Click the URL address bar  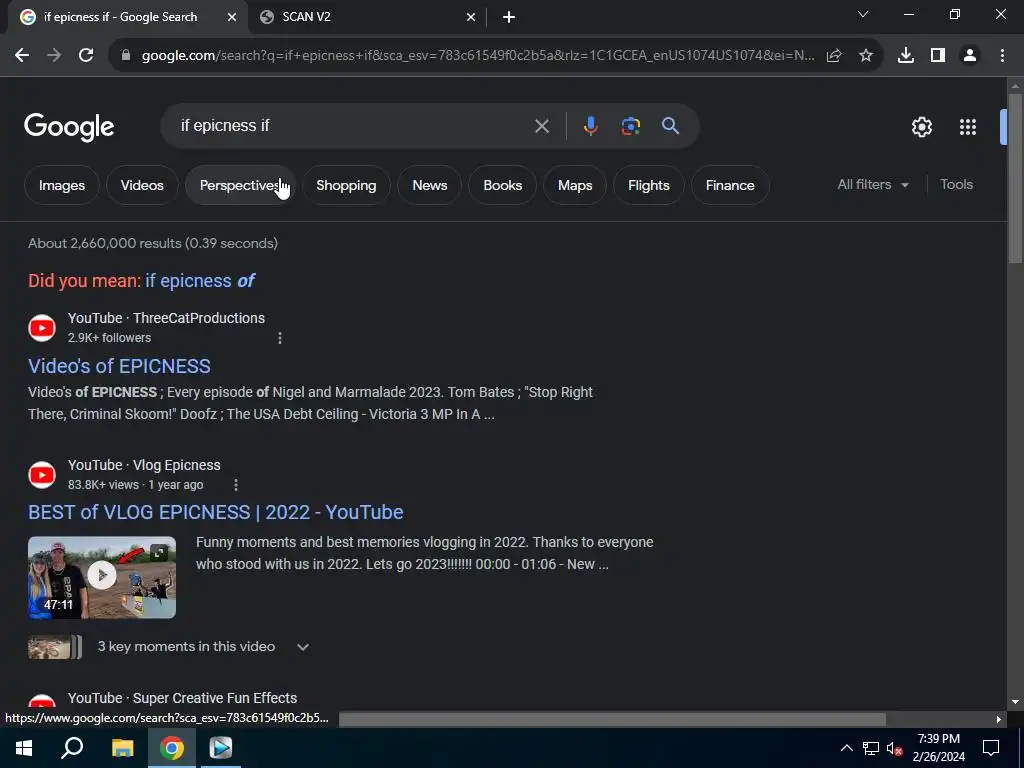pos(478,56)
